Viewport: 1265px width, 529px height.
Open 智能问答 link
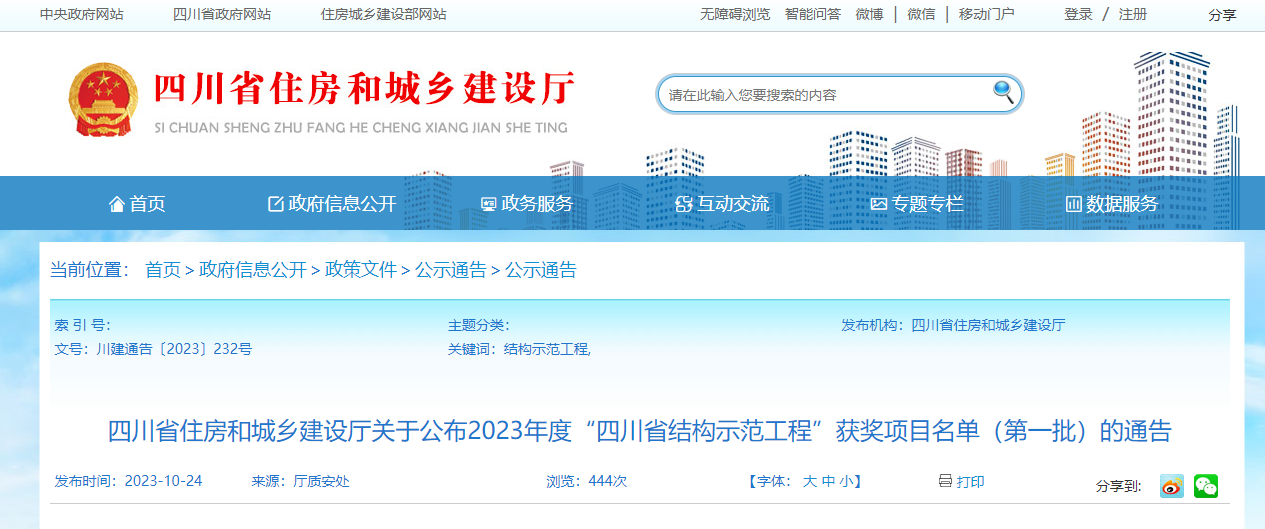point(813,14)
